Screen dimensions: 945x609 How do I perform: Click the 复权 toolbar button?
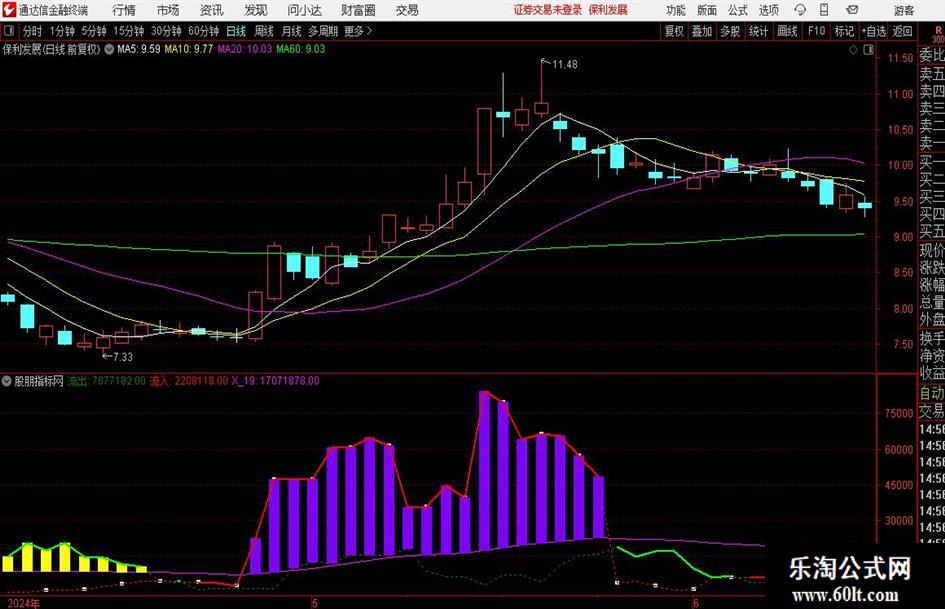[x=673, y=31]
